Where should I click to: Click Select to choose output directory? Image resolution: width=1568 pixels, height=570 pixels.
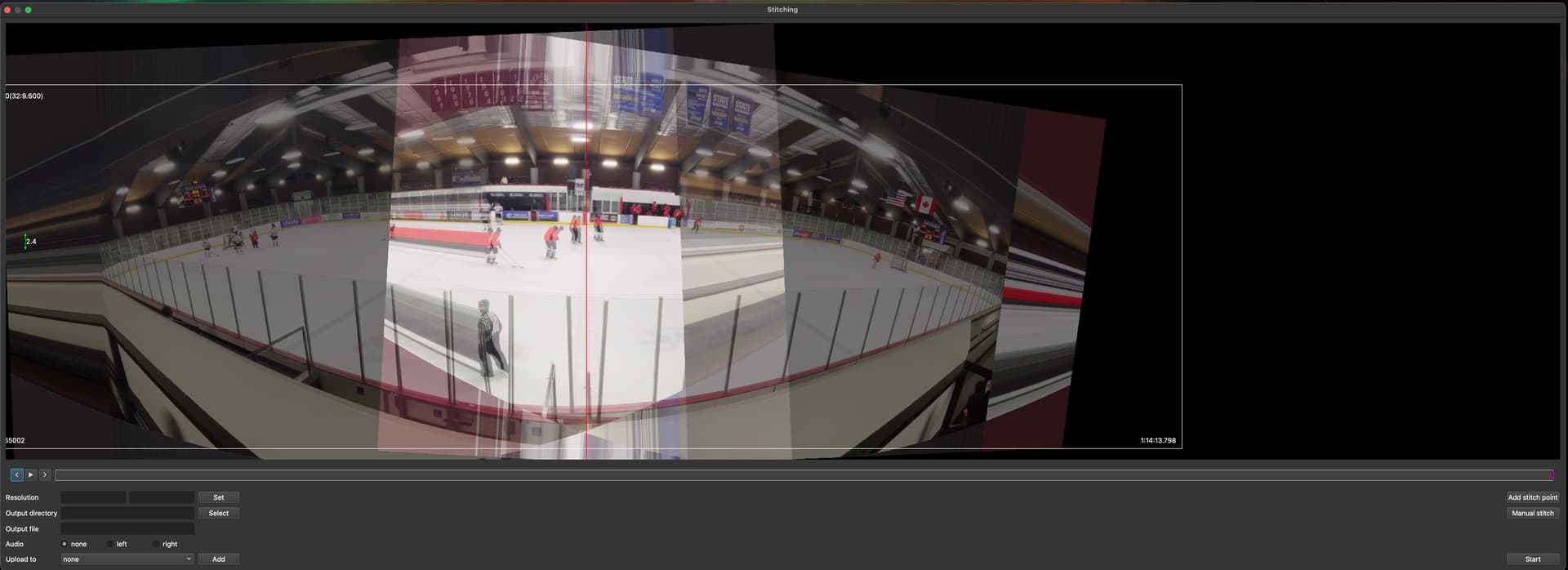[219, 513]
